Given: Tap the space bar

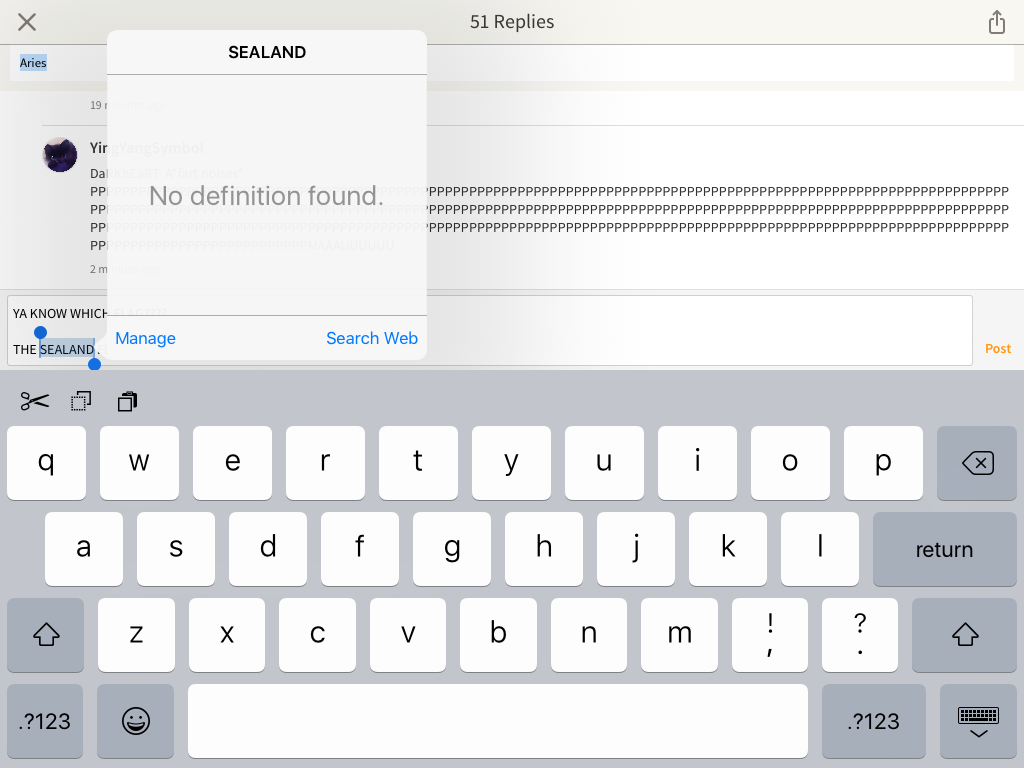Looking at the screenshot, I should 498,721.
